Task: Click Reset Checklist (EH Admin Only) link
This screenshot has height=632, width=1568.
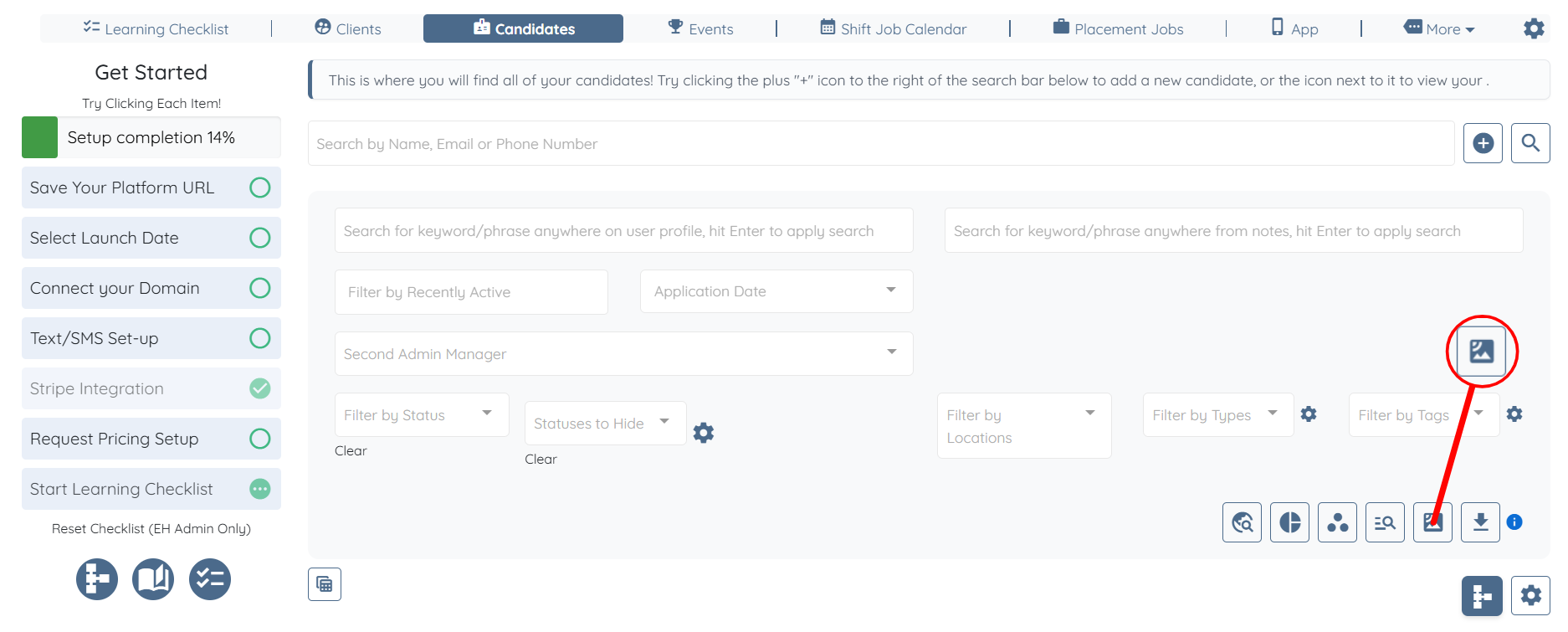Action: [151, 528]
